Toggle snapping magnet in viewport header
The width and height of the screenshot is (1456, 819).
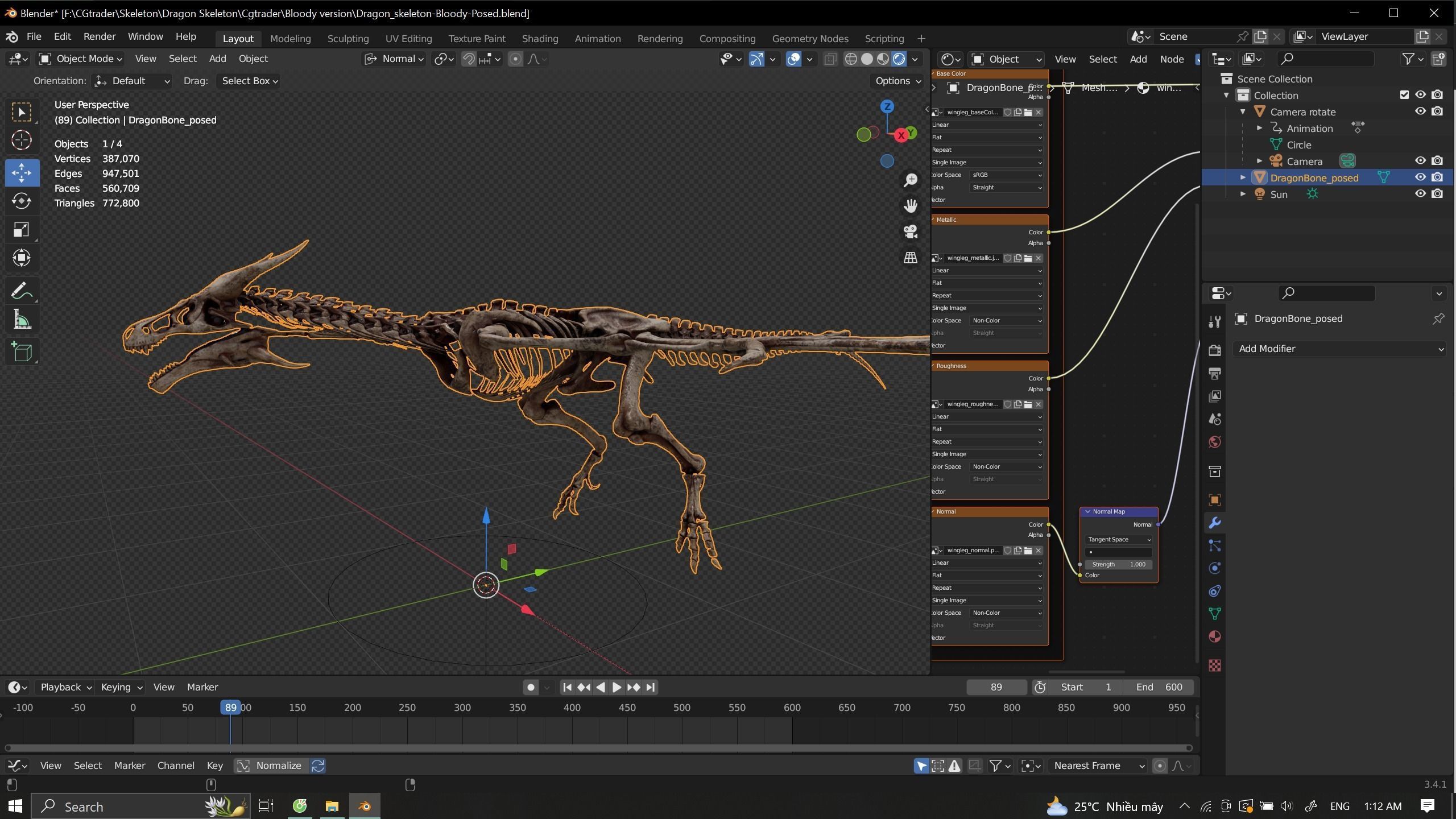click(469, 59)
